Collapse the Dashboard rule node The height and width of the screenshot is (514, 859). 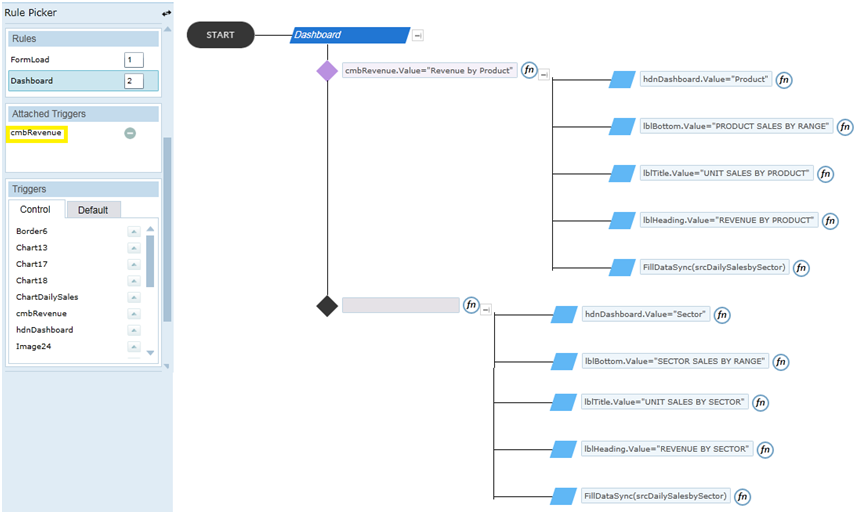[417, 36]
